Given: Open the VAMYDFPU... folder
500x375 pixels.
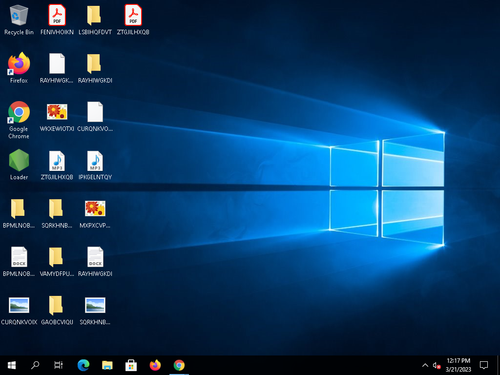Looking at the screenshot, I should click(57, 257).
